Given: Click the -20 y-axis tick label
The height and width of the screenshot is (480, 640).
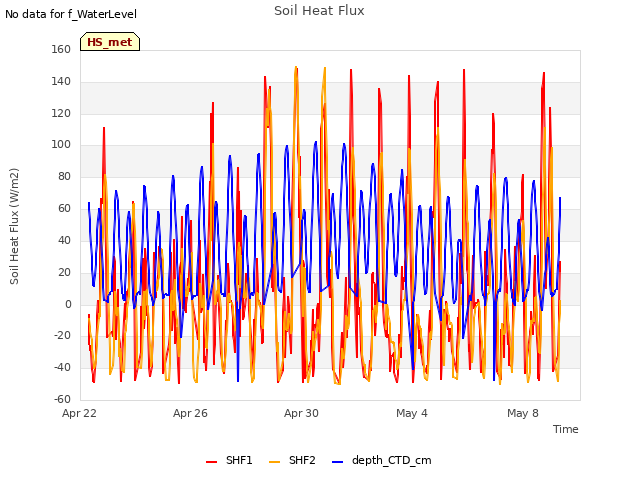Looking at the screenshot, I should coord(62,336).
